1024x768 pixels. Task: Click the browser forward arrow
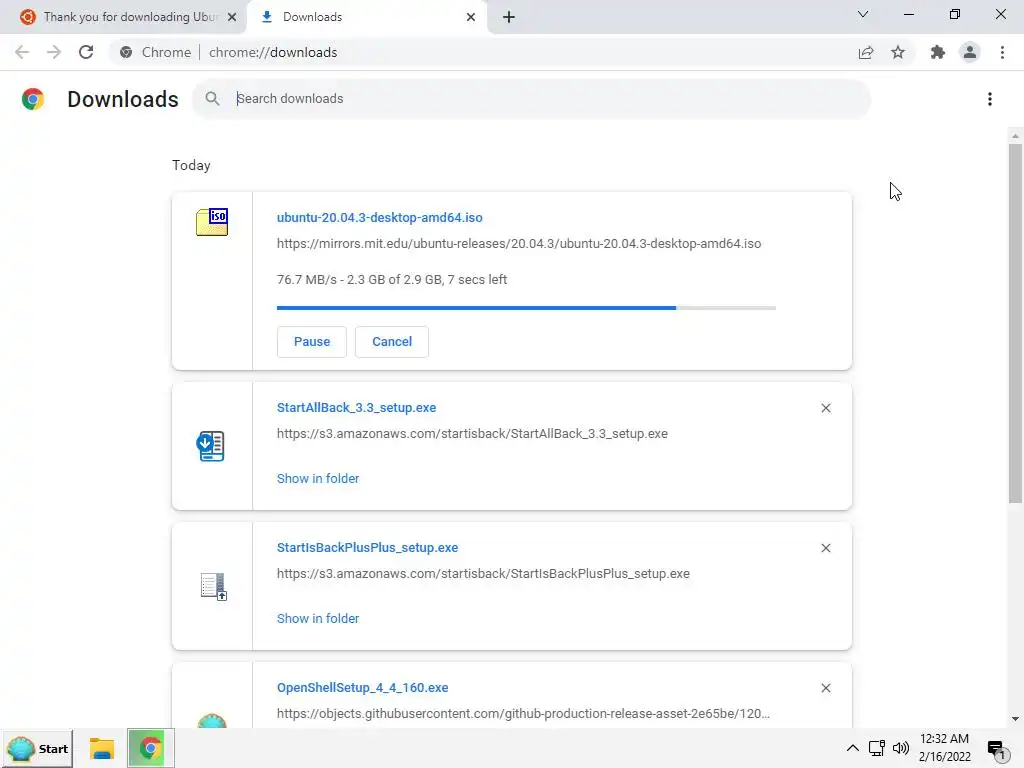click(x=54, y=52)
